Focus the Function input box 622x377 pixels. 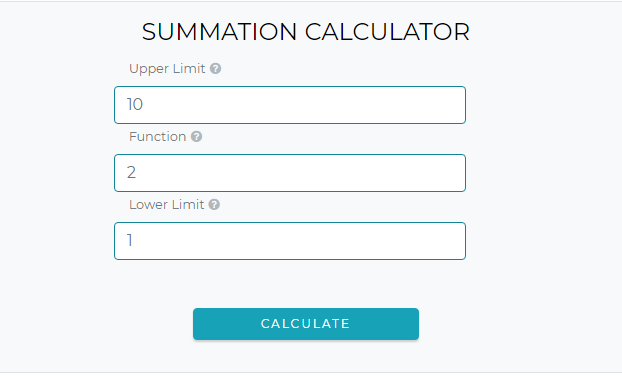[290, 173]
